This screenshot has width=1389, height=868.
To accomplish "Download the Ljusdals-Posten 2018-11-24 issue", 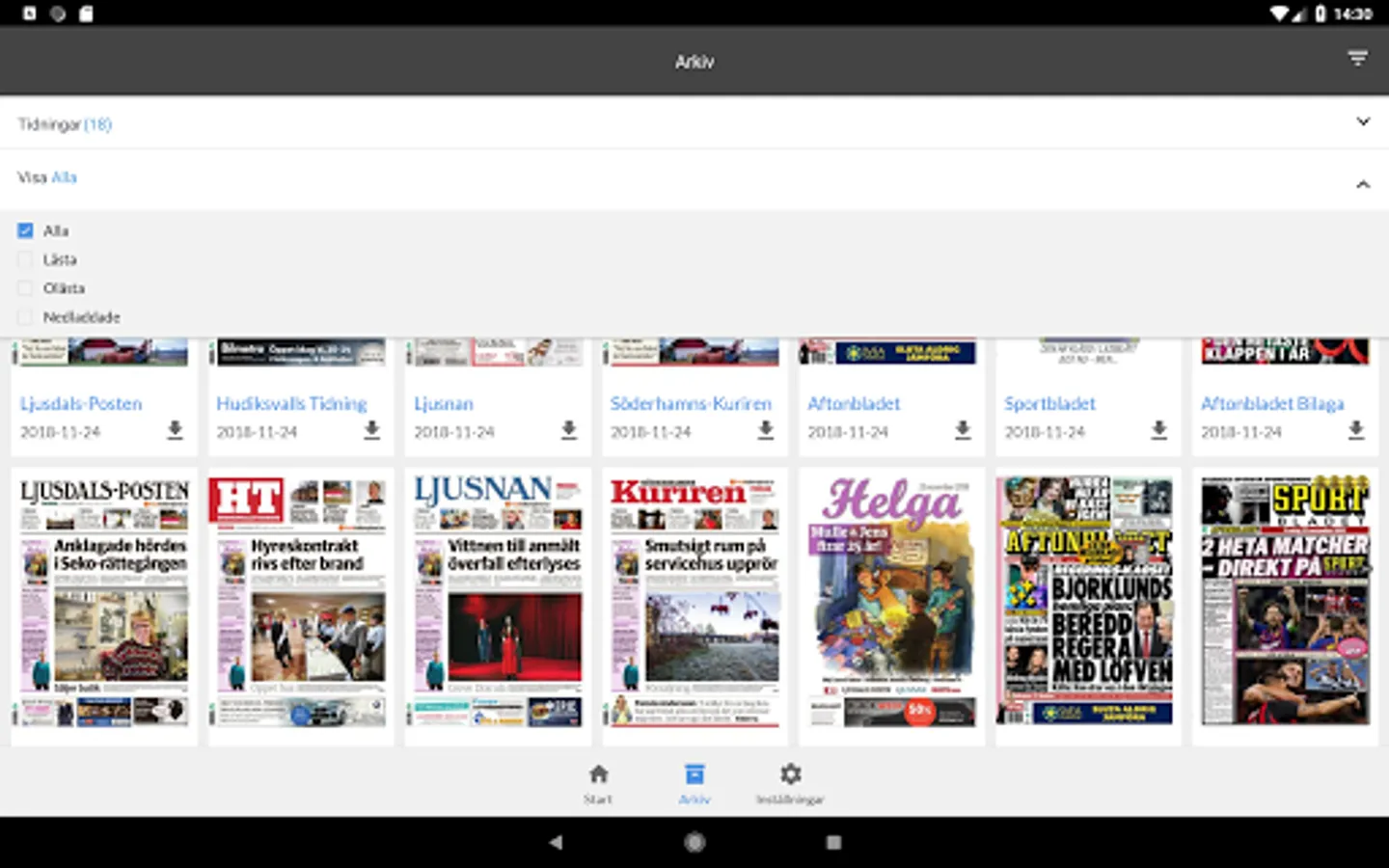I will [x=175, y=429].
